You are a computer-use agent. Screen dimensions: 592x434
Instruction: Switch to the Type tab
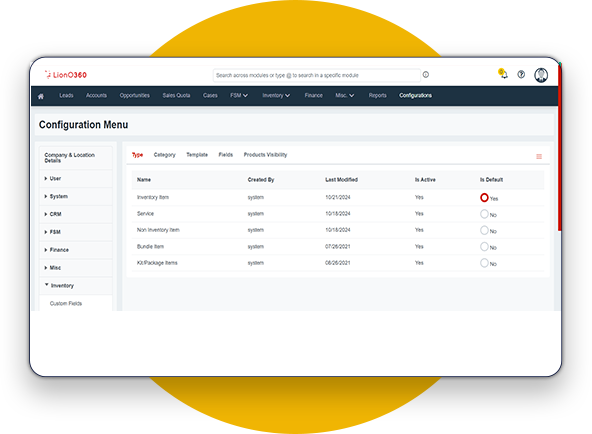point(137,155)
